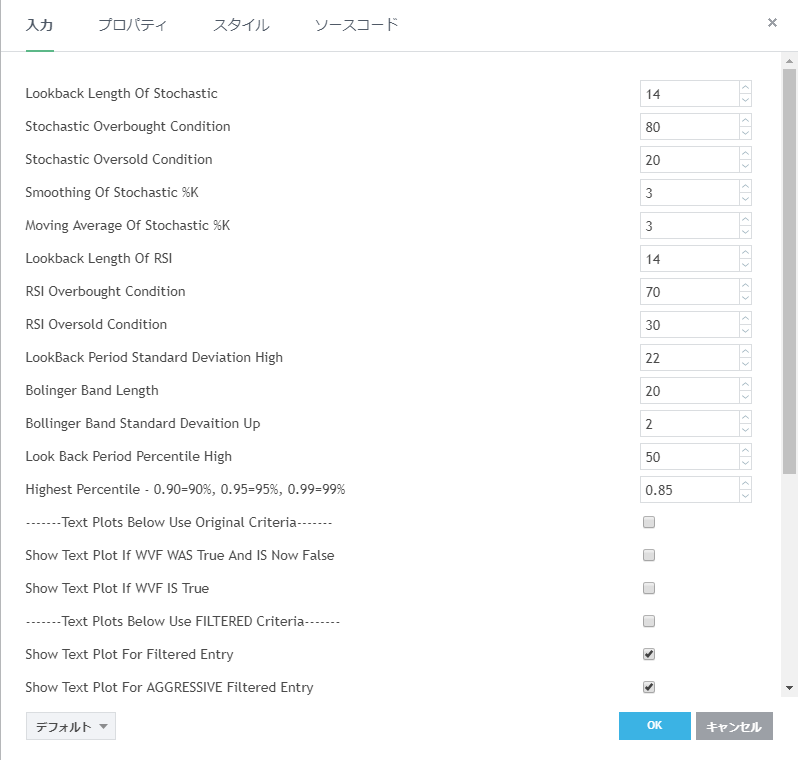The height and width of the screenshot is (760, 798).
Task: Decrease RSI Oversold Condition value
Action: pos(745,331)
